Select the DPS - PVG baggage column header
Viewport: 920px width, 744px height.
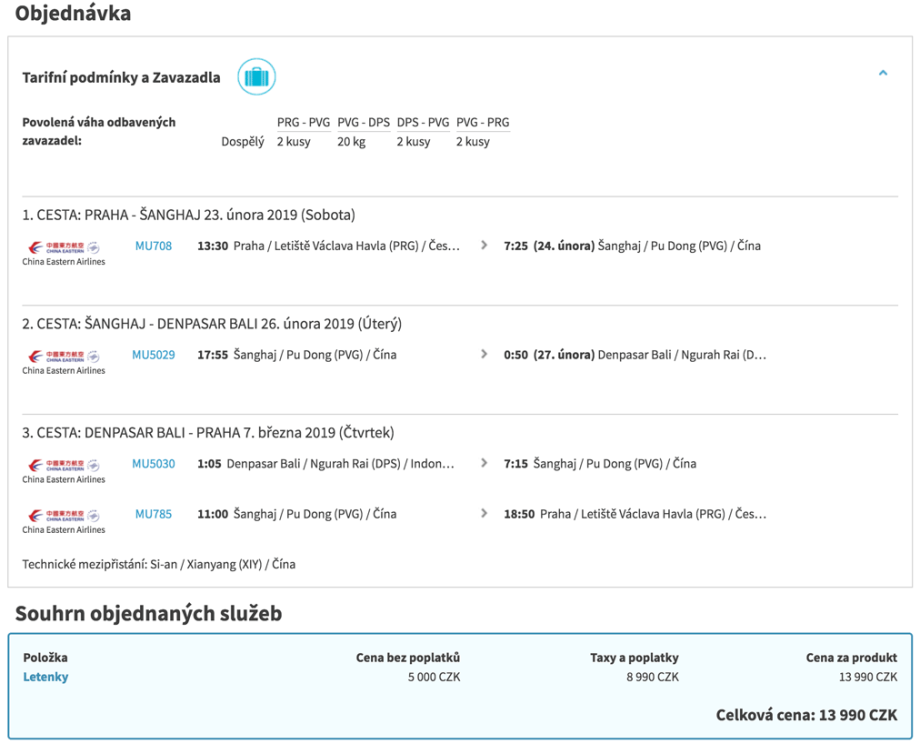pos(423,123)
